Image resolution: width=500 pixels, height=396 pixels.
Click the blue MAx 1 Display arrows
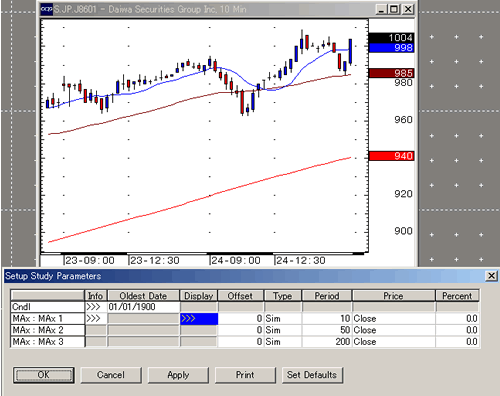[x=199, y=319]
